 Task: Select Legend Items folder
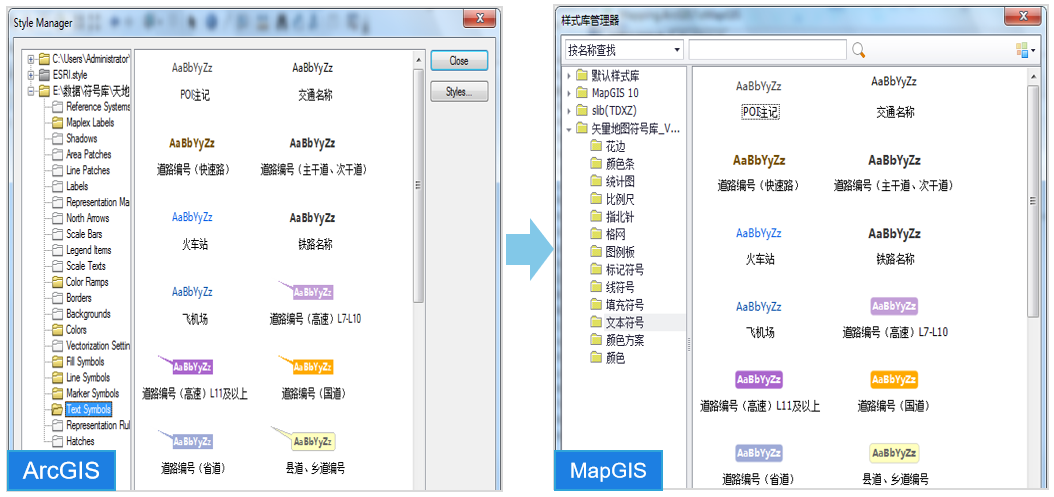pos(81,250)
